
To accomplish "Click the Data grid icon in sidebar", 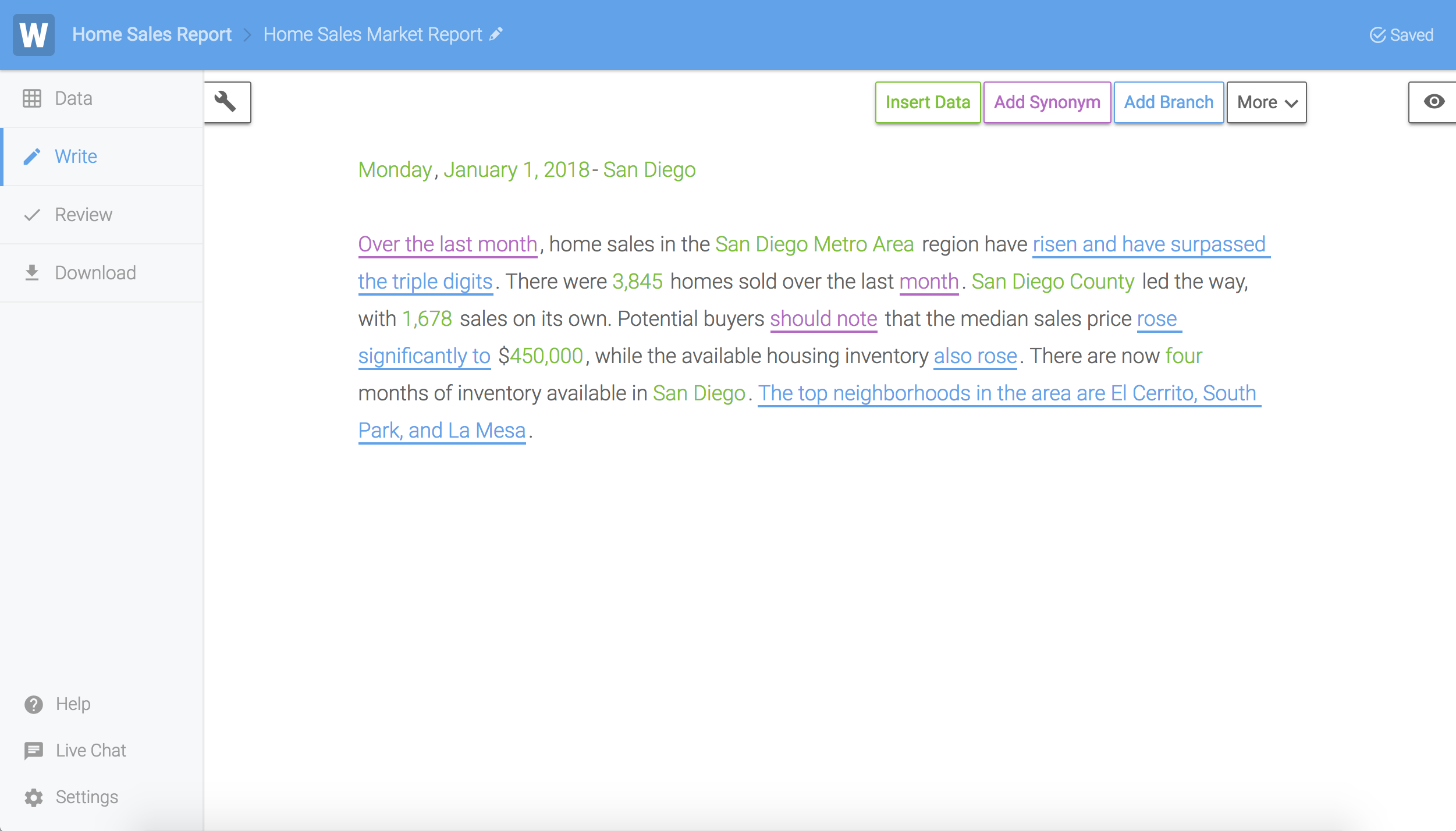I will click(32, 98).
